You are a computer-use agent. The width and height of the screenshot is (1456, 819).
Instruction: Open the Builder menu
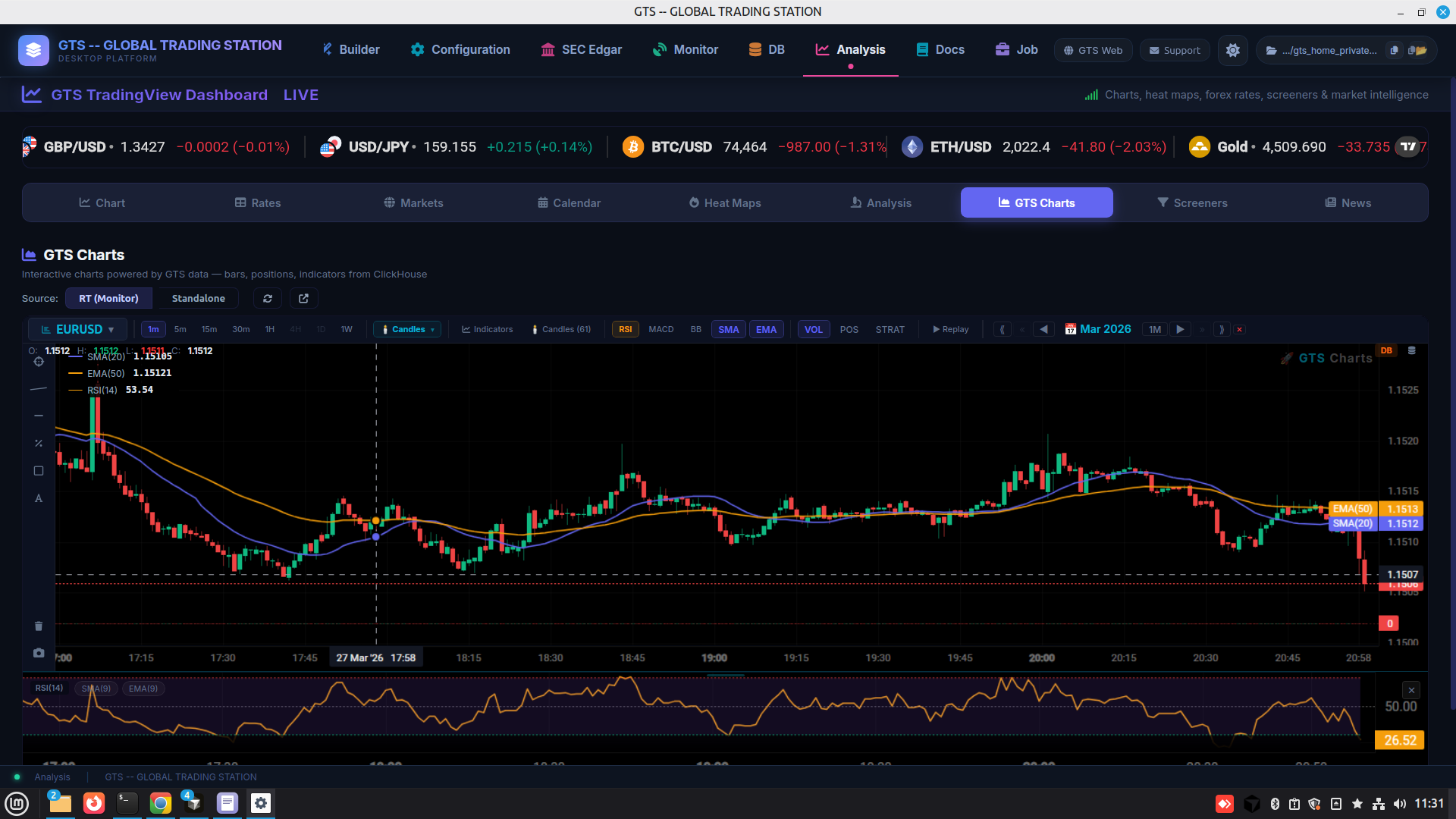point(351,50)
